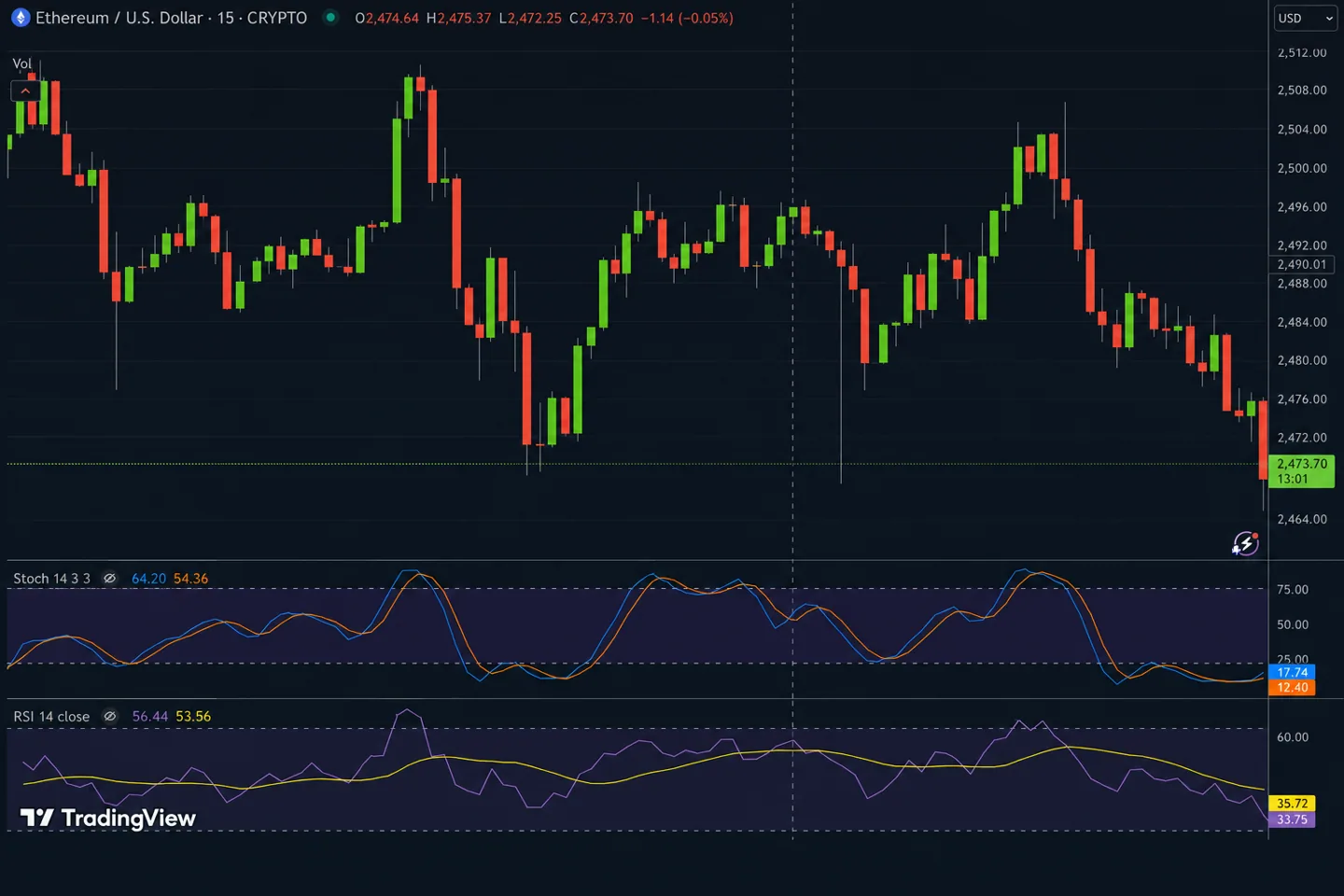Click the close value C2,473.70 in the header
This screenshot has width=1344, height=896.
(601, 18)
